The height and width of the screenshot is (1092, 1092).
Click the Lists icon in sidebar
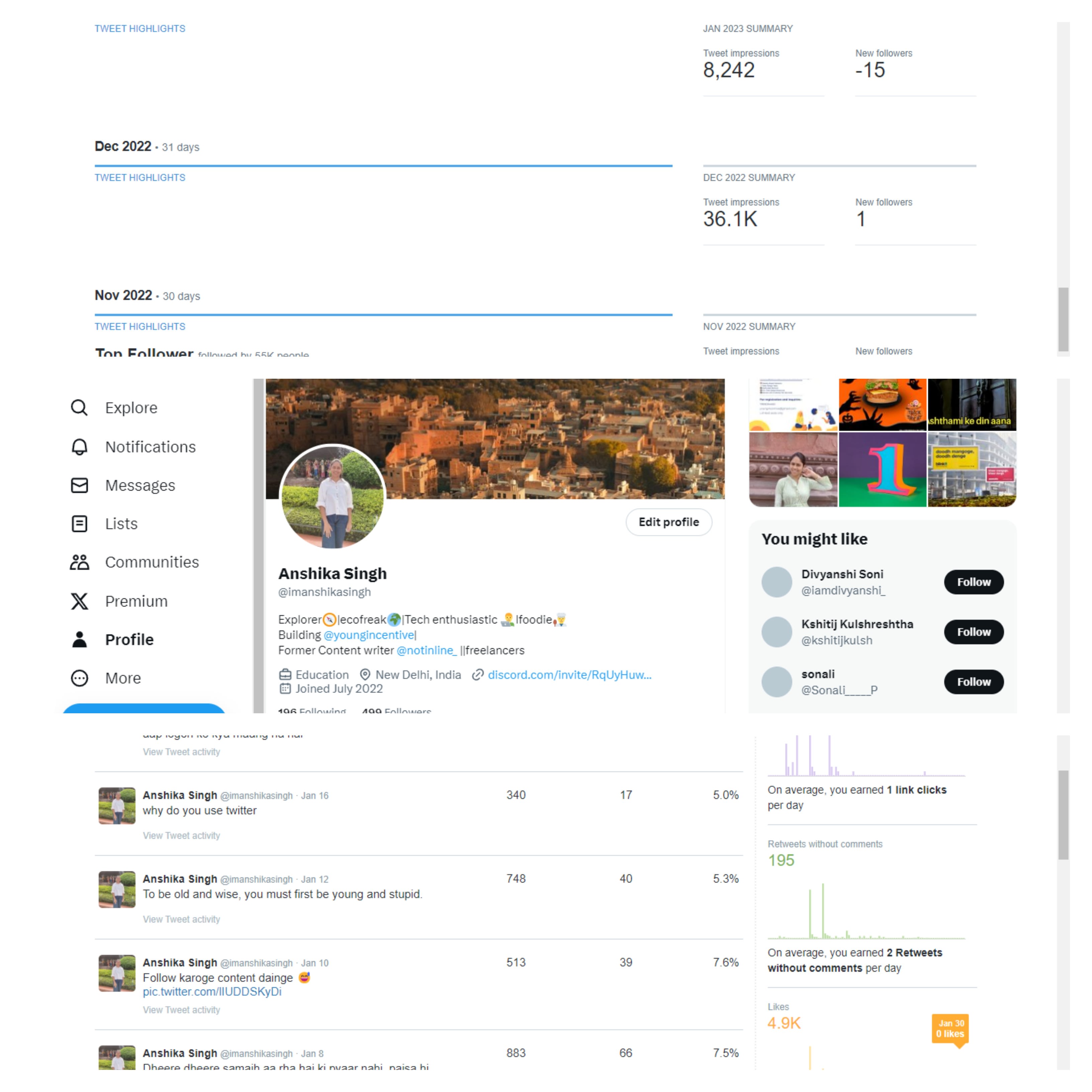point(79,523)
